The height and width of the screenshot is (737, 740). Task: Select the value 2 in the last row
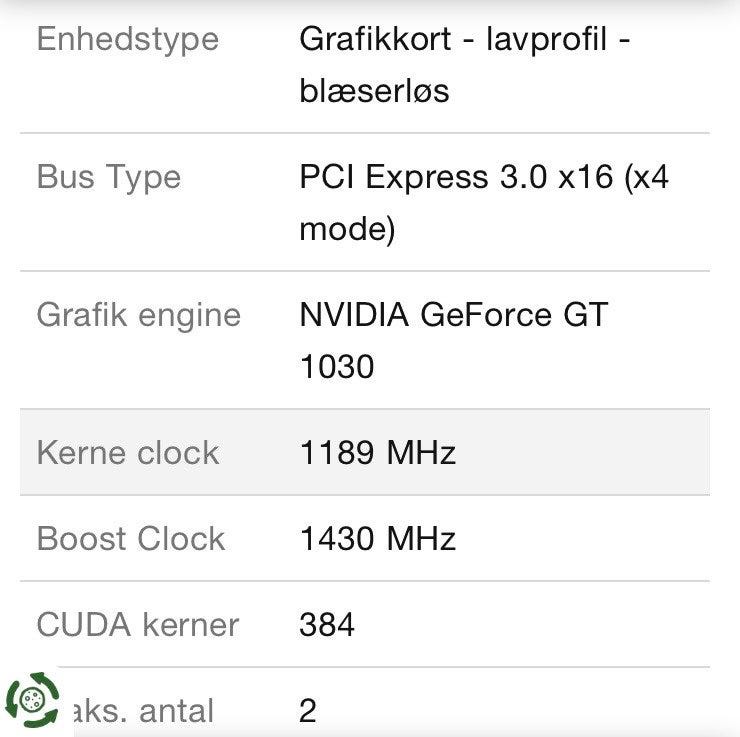pyautogui.click(x=308, y=711)
